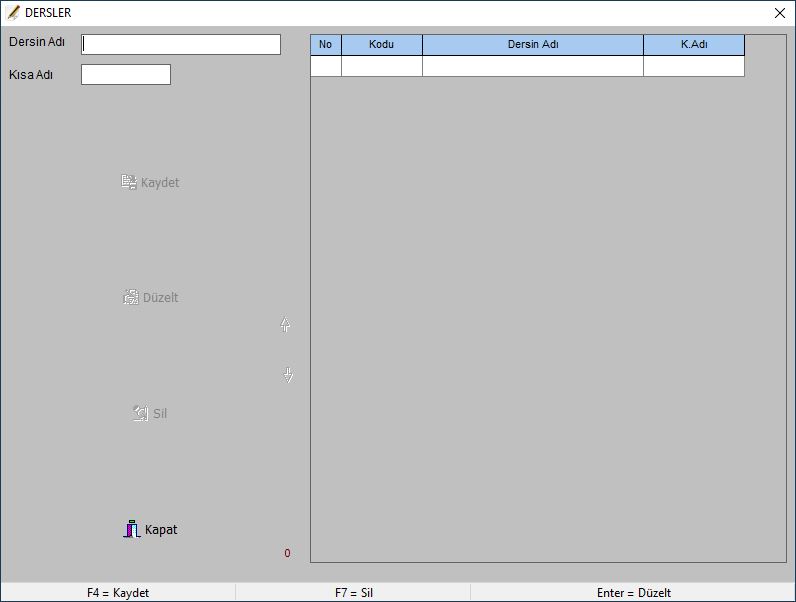Click the move down arrow icon
Image resolution: width=796 pixels, height=602 pixels.
(288, 375)
